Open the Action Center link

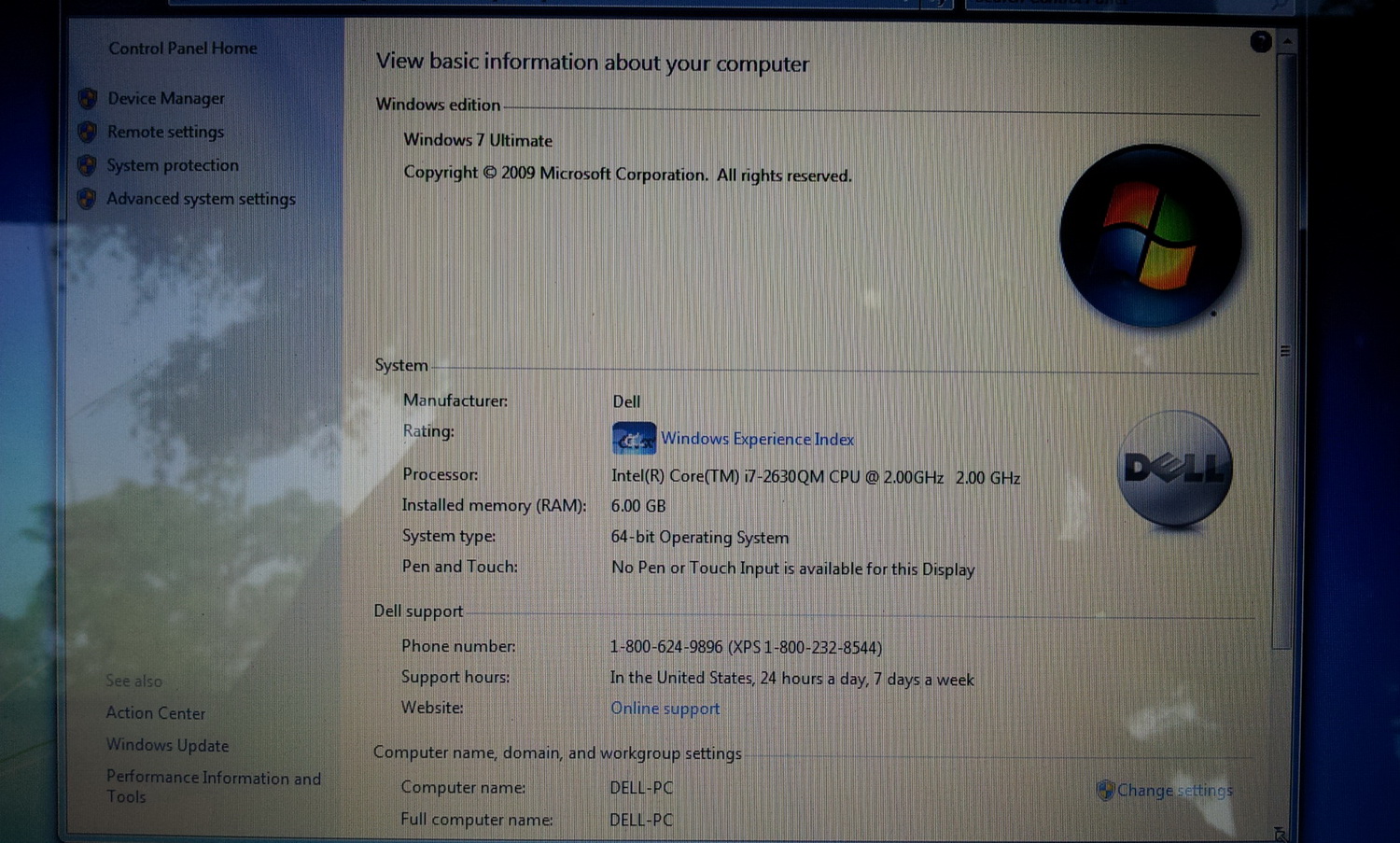(155, 713)
